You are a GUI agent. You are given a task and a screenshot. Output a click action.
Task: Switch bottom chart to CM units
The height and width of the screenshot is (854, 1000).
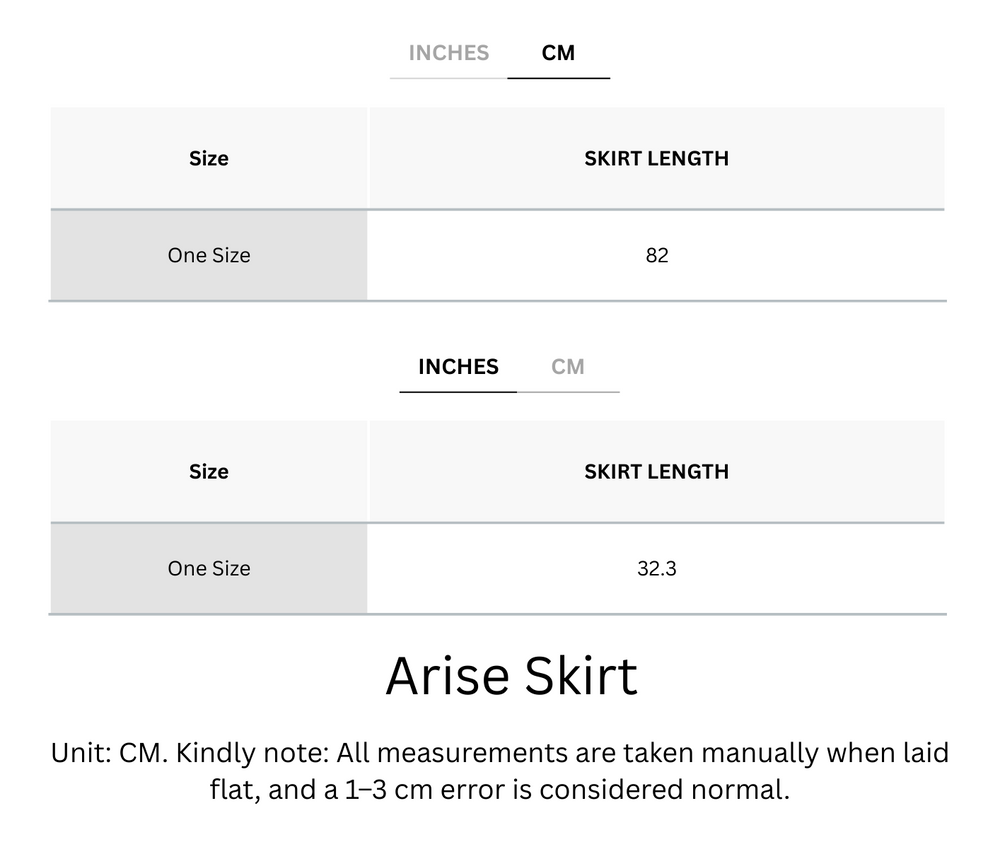point(570,367)
